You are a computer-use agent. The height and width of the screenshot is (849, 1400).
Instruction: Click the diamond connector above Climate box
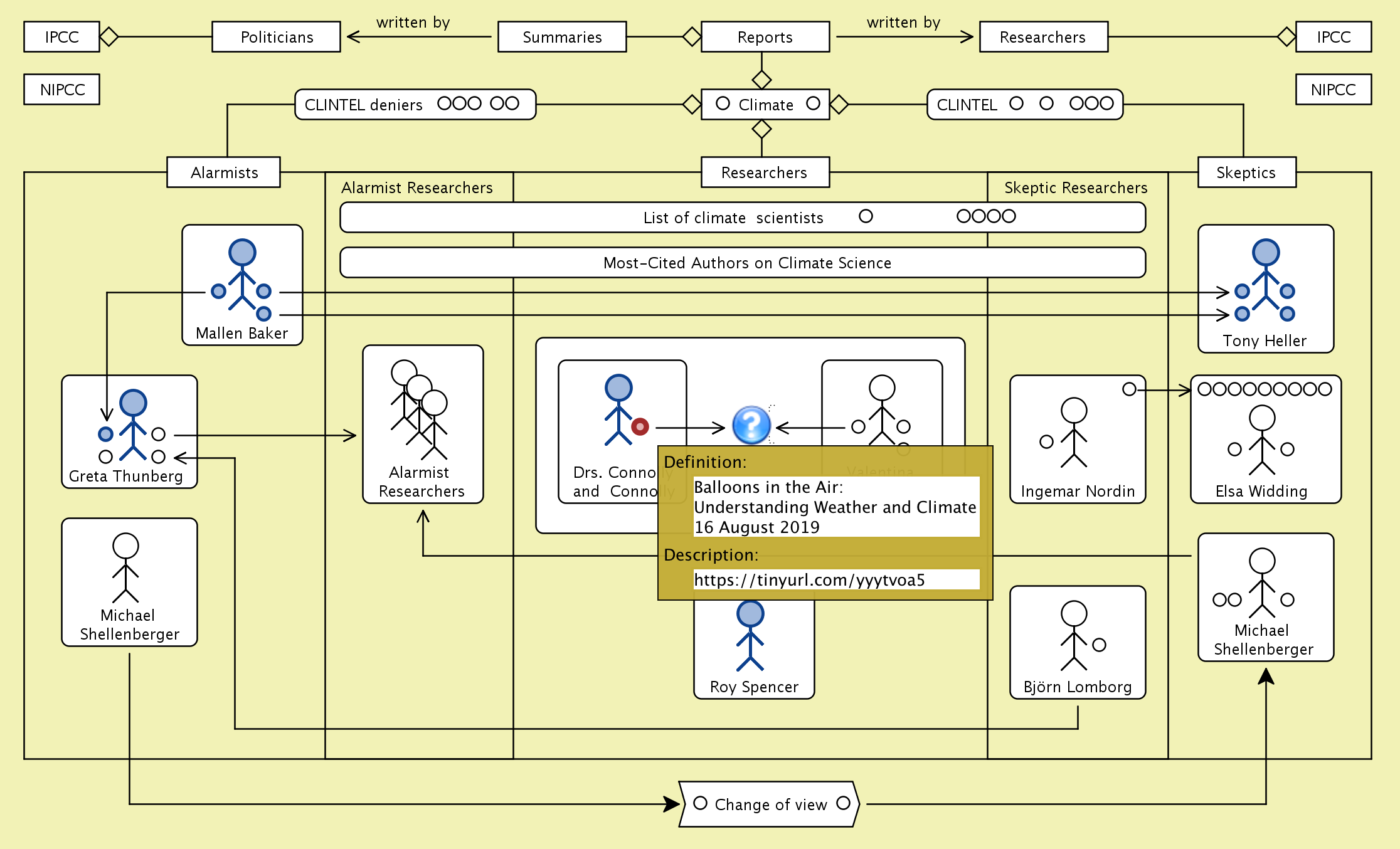click(x=761, y=80)
